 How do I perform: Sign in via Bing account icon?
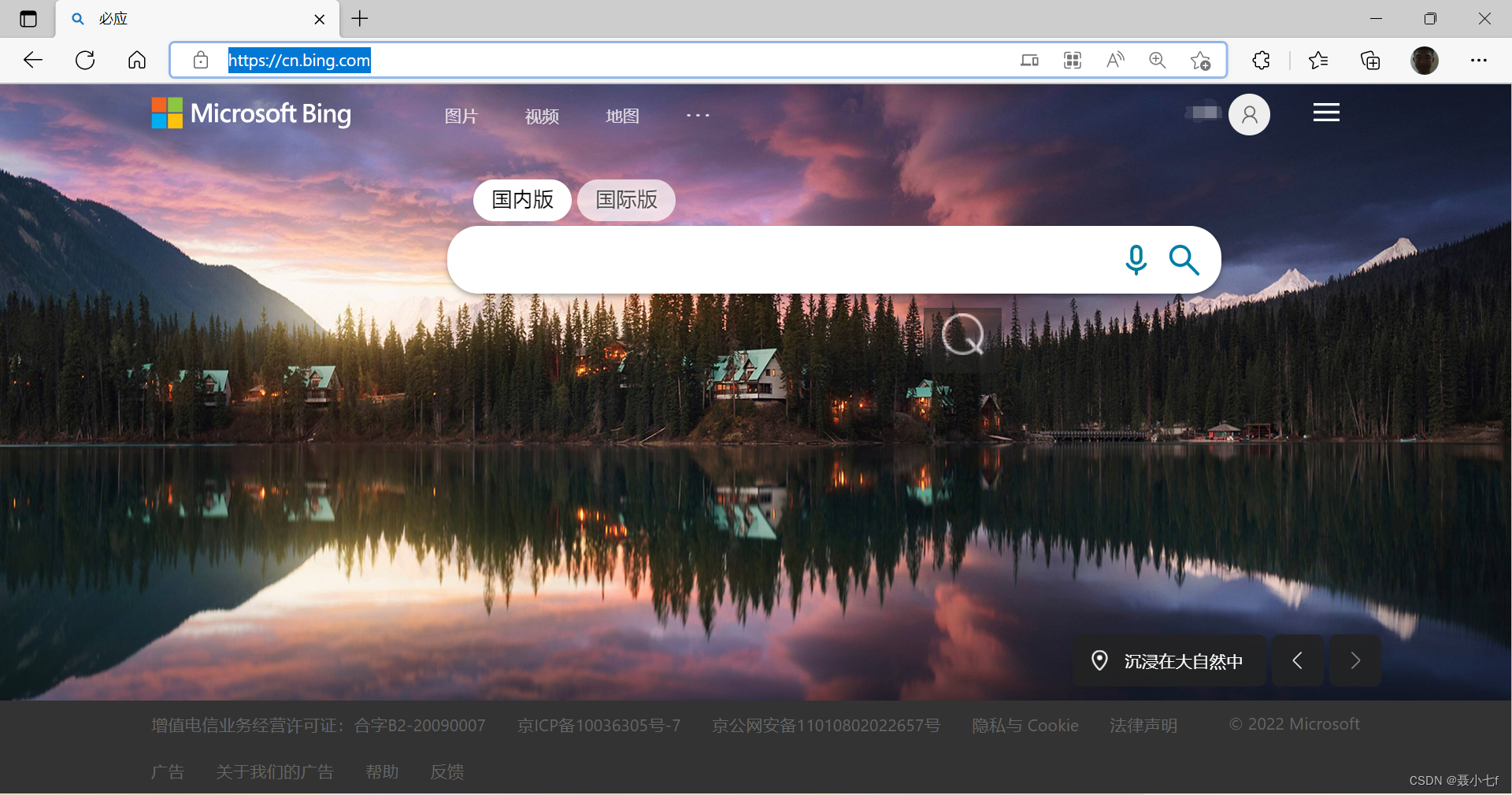[1250, 115]
